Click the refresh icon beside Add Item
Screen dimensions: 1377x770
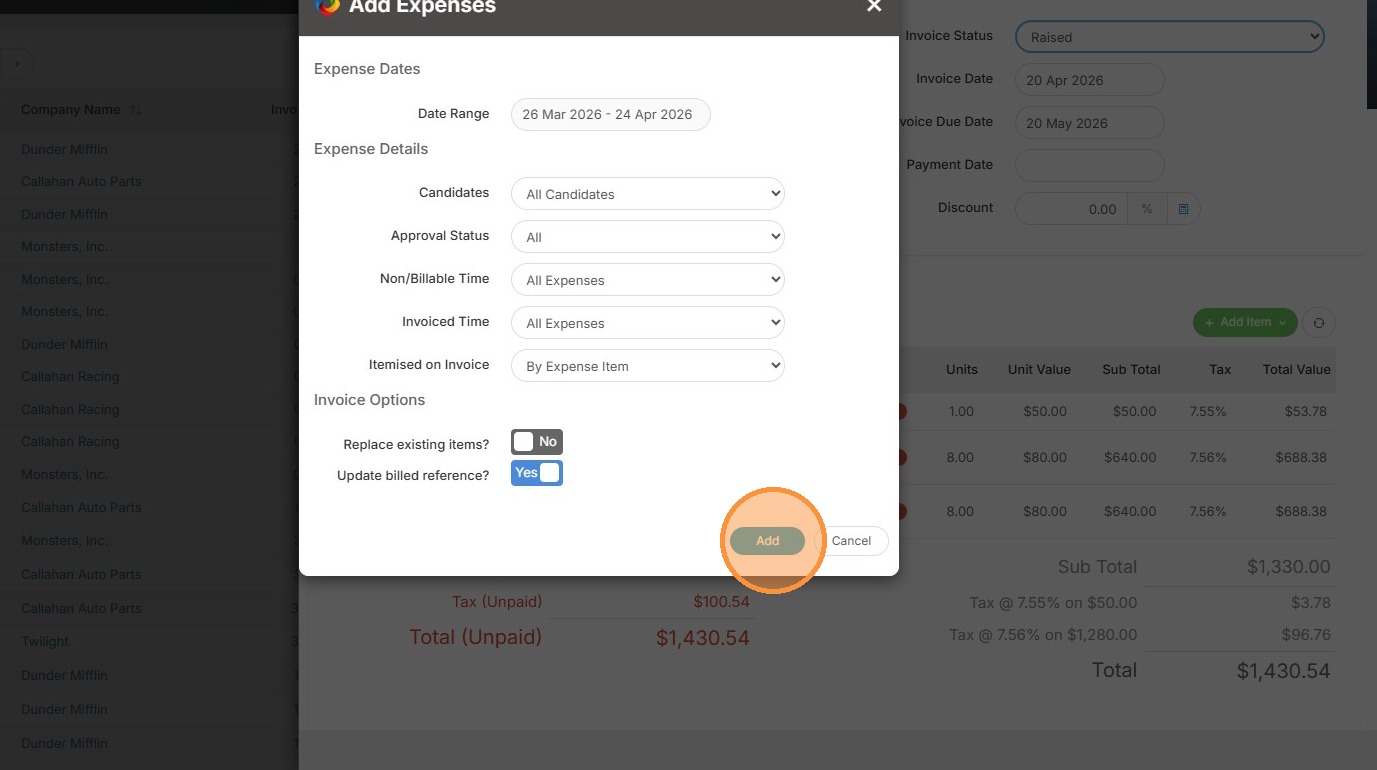pos(1319,322)
